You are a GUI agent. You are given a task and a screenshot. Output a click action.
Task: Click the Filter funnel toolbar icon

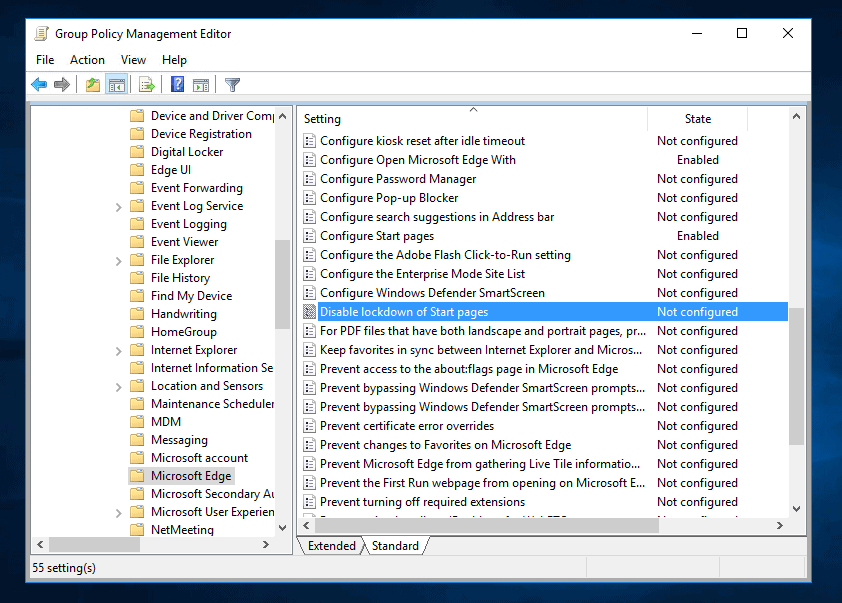pyautogui.click(x=232, y=84)
